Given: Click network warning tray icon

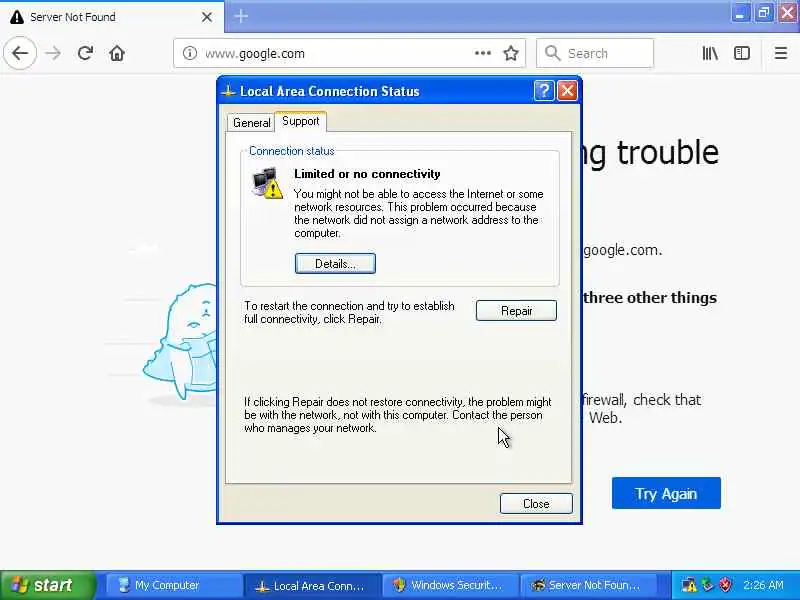Looking at the screenshot, I should (x=689, y=585).
